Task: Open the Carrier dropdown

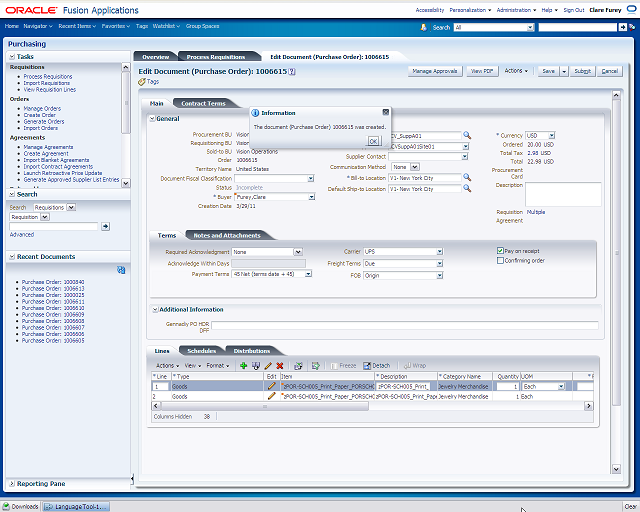Action: (x=440, y=252)
